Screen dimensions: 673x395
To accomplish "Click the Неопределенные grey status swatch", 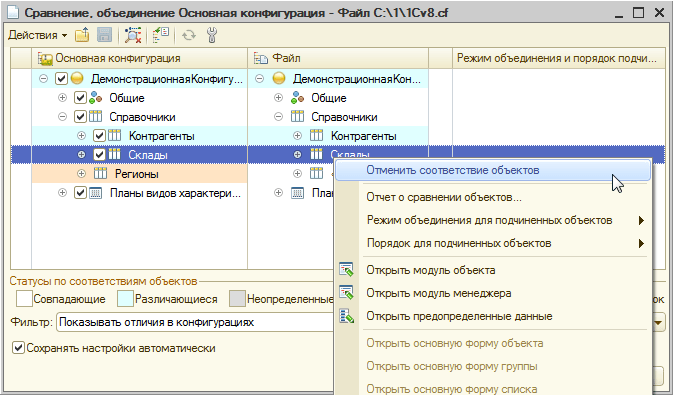I will coord(237,299).
